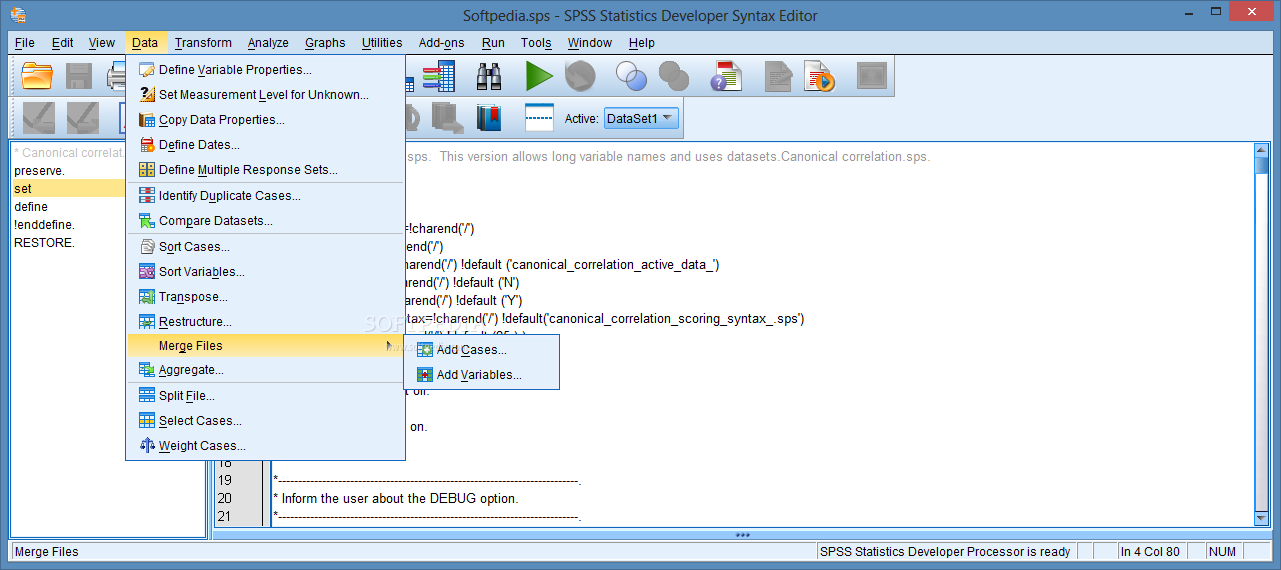Click the rightmost grey window toolbar icon
1281x570 pixels.
point(872,76)
